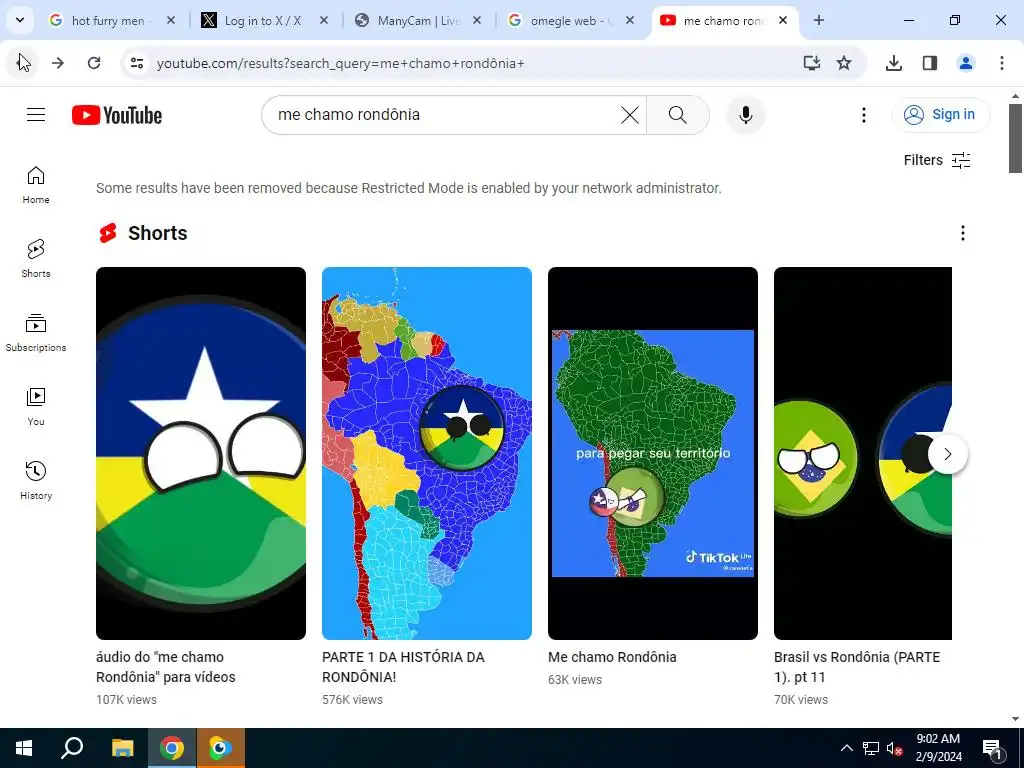1024x768 pixels.
Task: Open the YouTube hamburger guide menu
Action: [36, 115]
